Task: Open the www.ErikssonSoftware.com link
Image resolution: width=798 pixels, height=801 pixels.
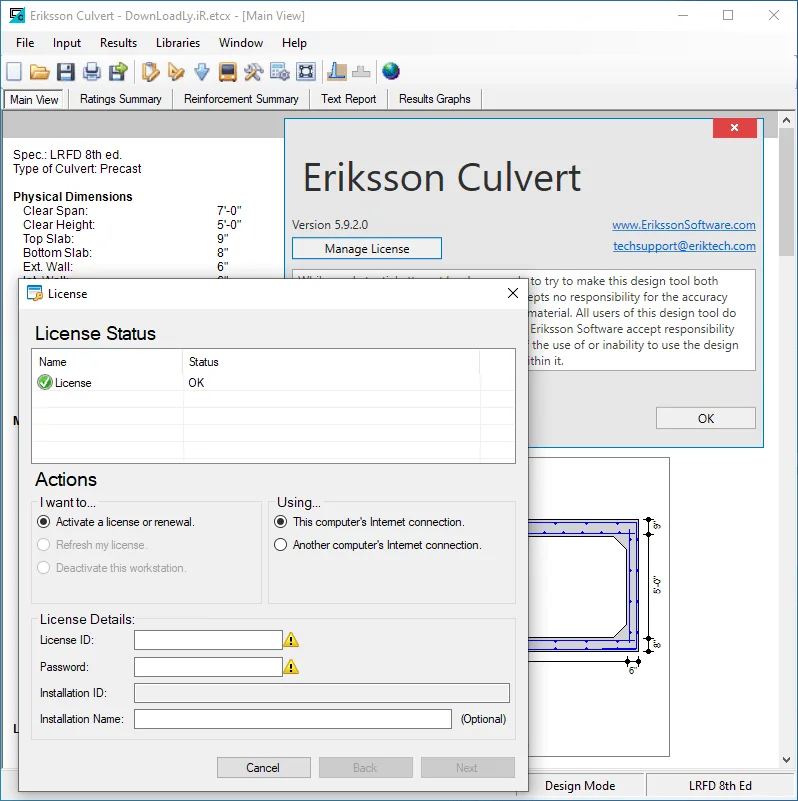Action: click(x=684, y=225)
